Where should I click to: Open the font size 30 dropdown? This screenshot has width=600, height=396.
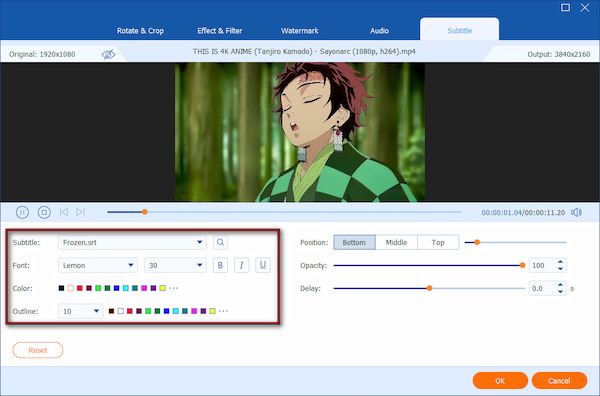point(175,265)
